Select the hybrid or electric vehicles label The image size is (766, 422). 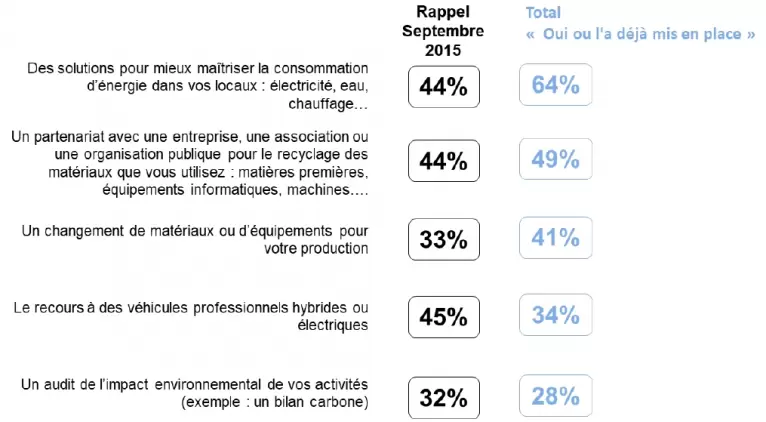pyautogui.click(x=191, y=306)
